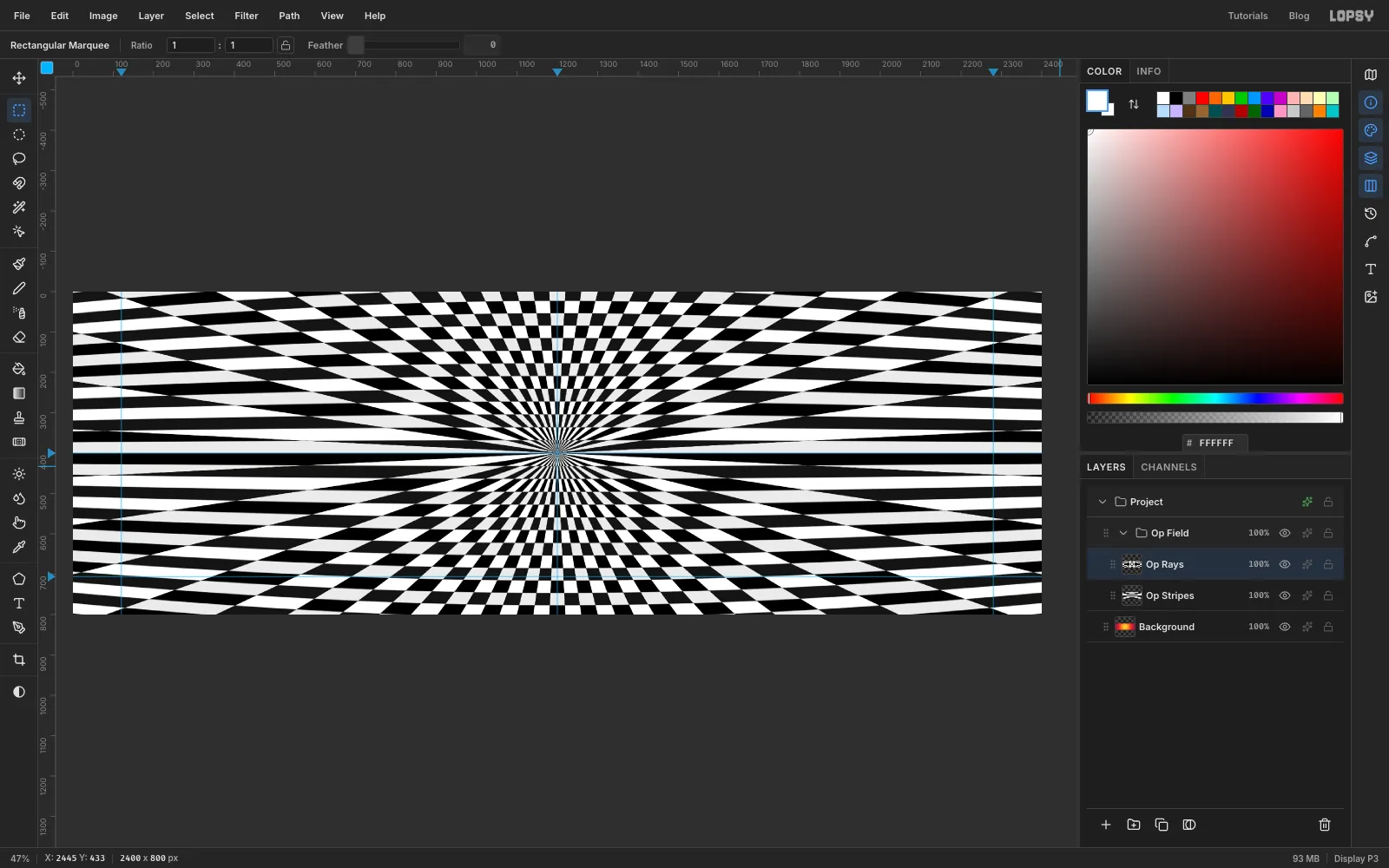Viewport: 1389px width, 868px height.
Task: Hide the Op Stripes layer
Action: tap(1285, 595)
